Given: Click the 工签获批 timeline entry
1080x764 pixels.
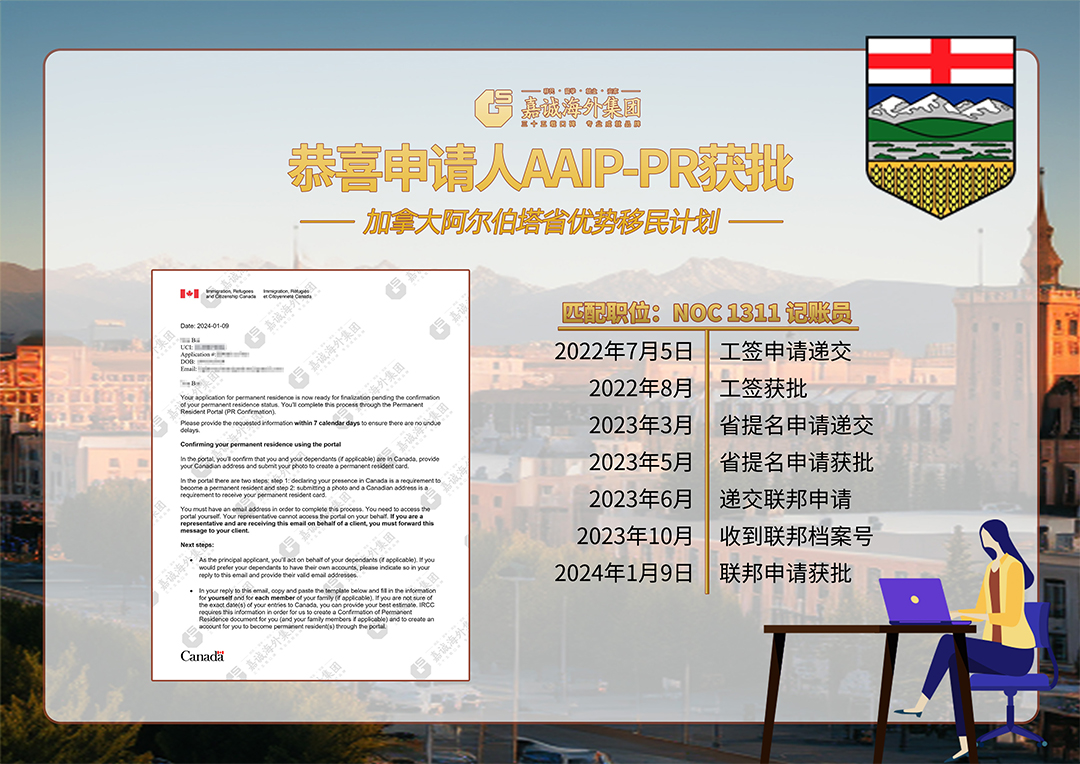Looking at the screenshot, I should pos(763,388).
